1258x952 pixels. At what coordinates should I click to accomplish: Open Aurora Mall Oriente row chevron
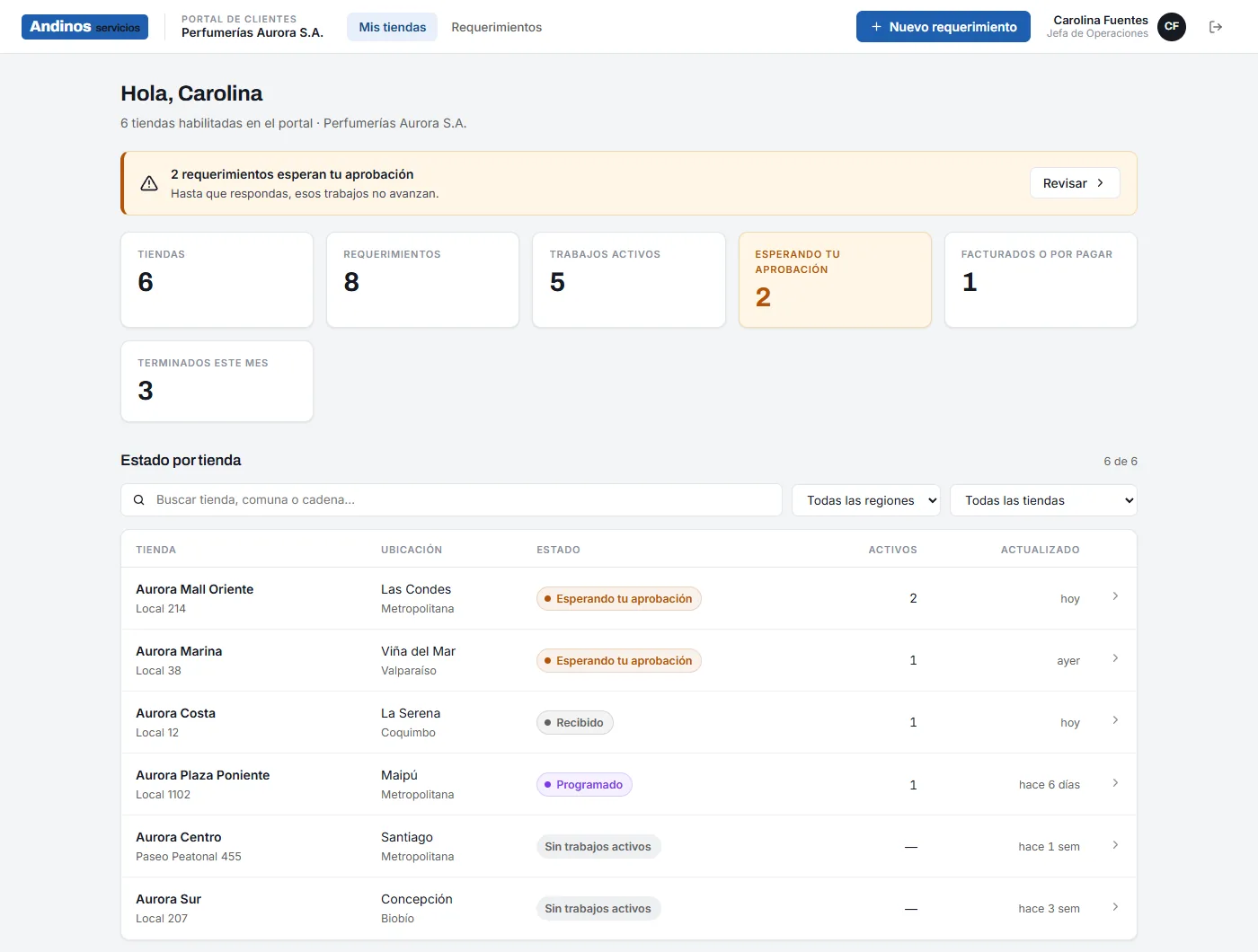click(x=1115, y=596)
